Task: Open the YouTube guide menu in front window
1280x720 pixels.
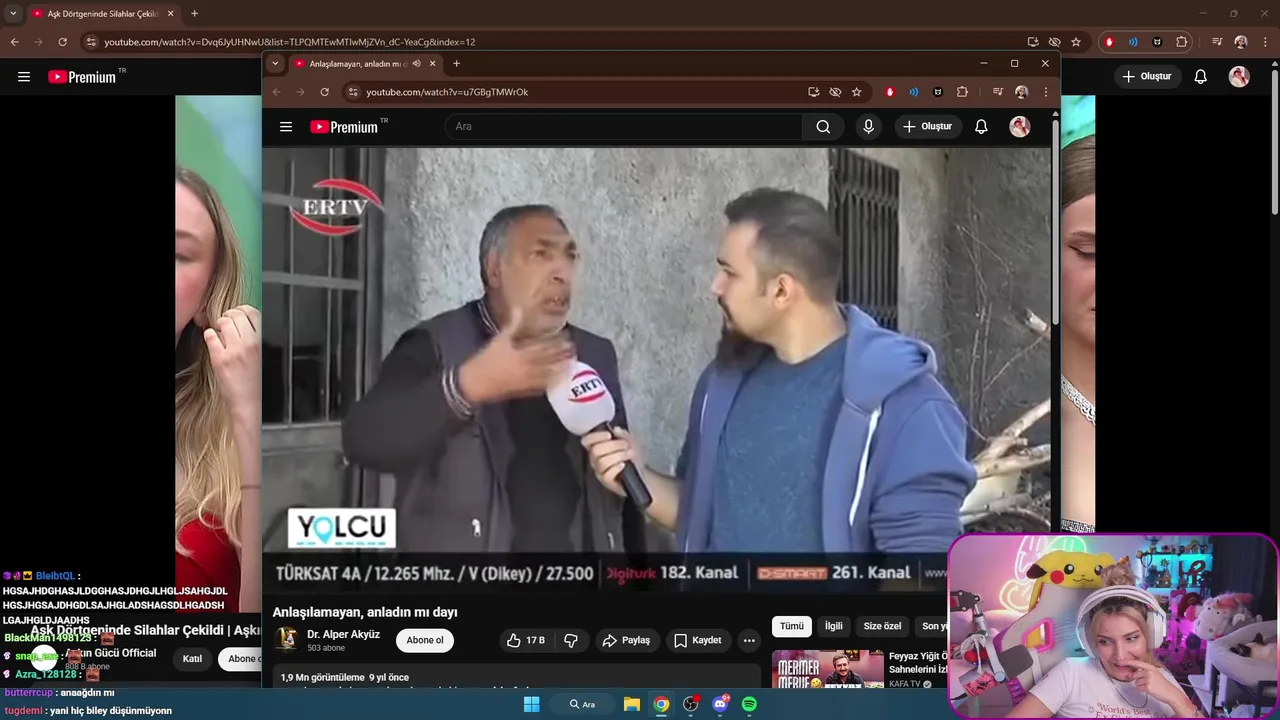Action: (x=286, y=127)
